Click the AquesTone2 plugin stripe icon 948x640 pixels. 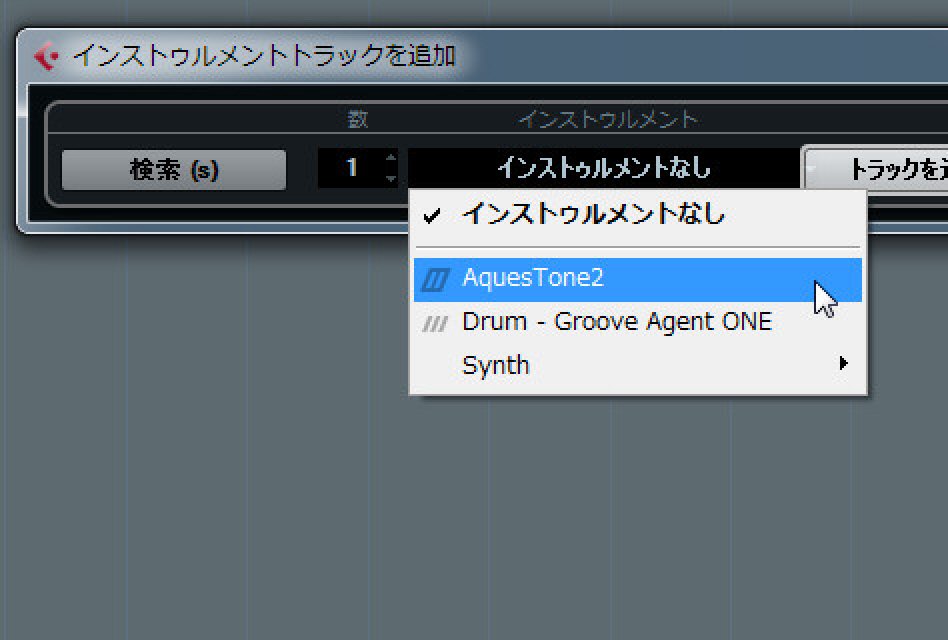point(435,280)
